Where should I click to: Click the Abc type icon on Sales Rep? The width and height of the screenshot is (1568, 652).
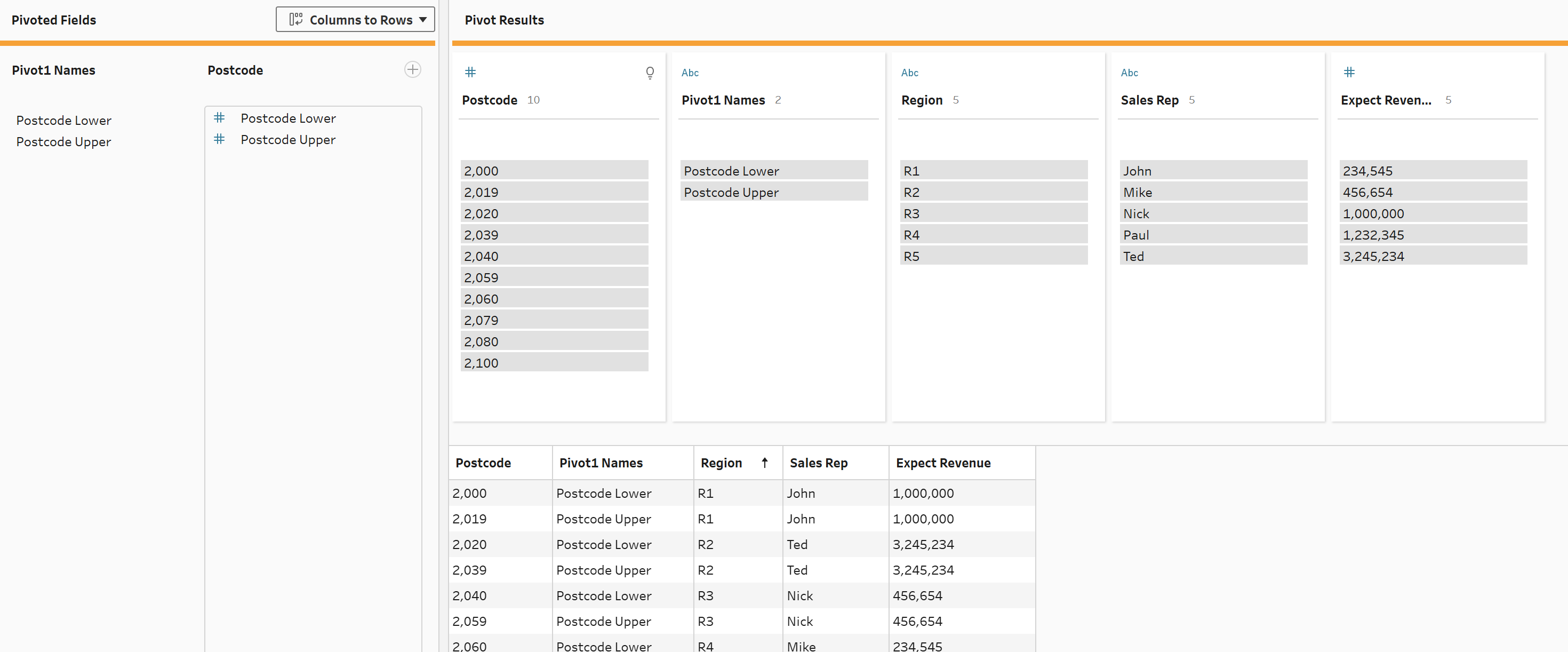[1129, 73]
